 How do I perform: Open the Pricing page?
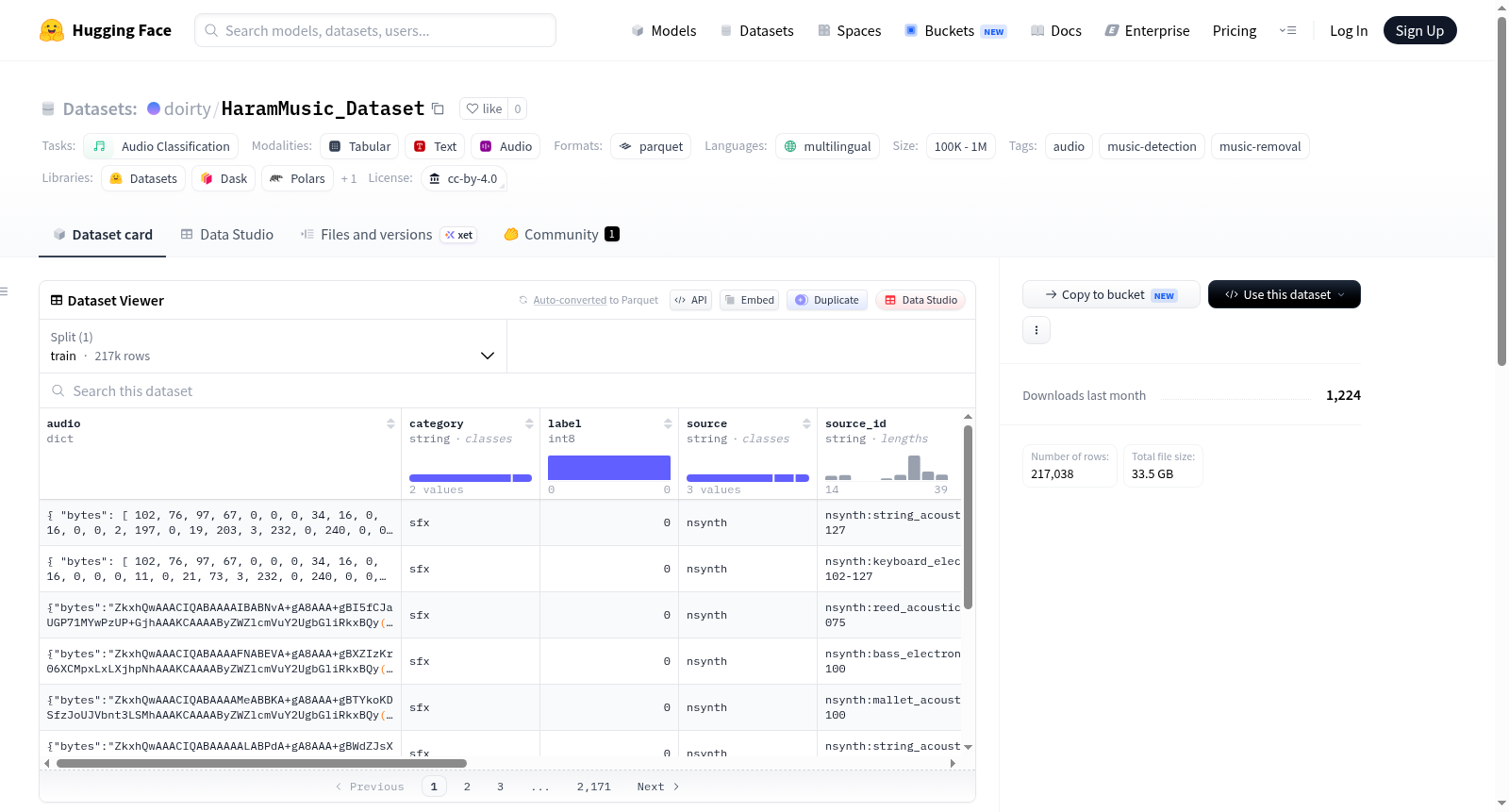pyautogui.click(x=1235, y=30)
